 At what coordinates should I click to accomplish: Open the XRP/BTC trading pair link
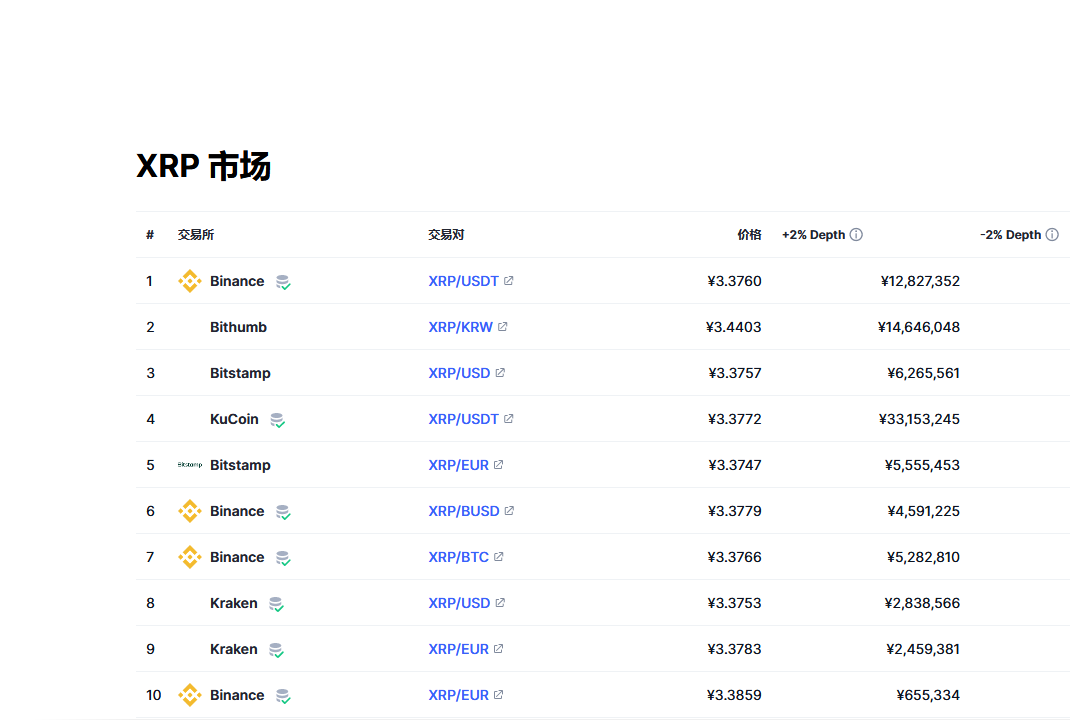pyautogui.click(x=458, y=557)
